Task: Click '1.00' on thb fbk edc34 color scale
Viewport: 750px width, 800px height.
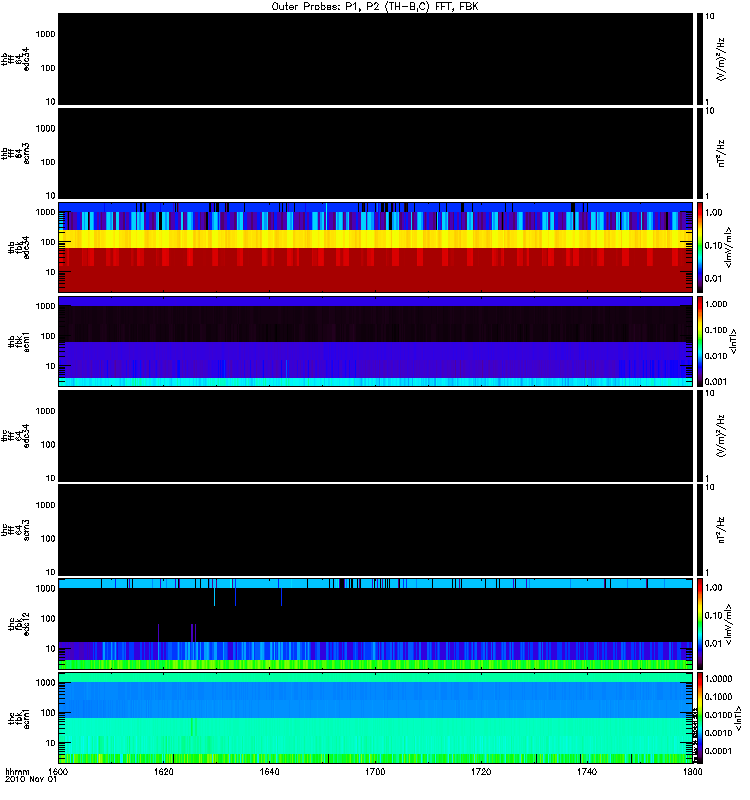Action: pos(714,213)
